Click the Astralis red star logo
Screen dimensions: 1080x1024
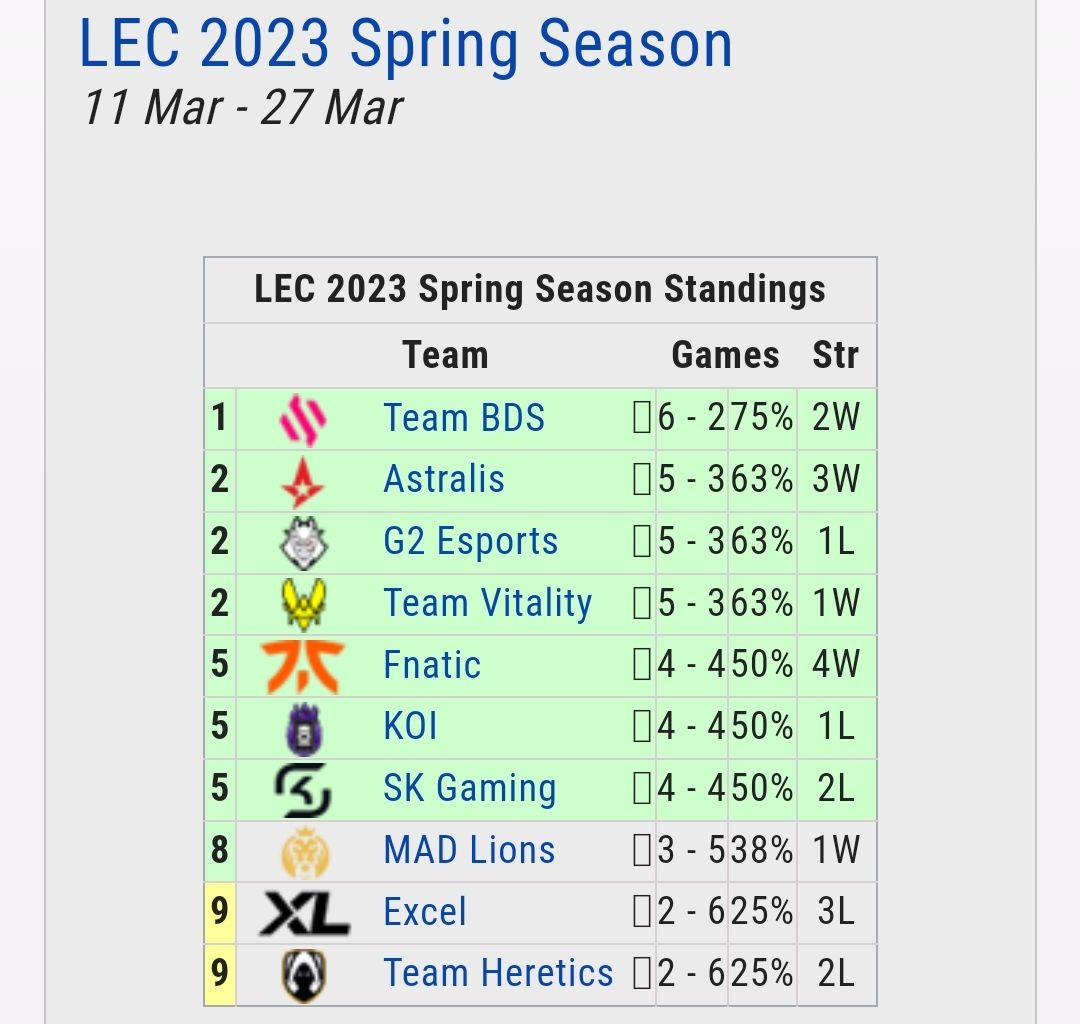(x=303, y=480)
